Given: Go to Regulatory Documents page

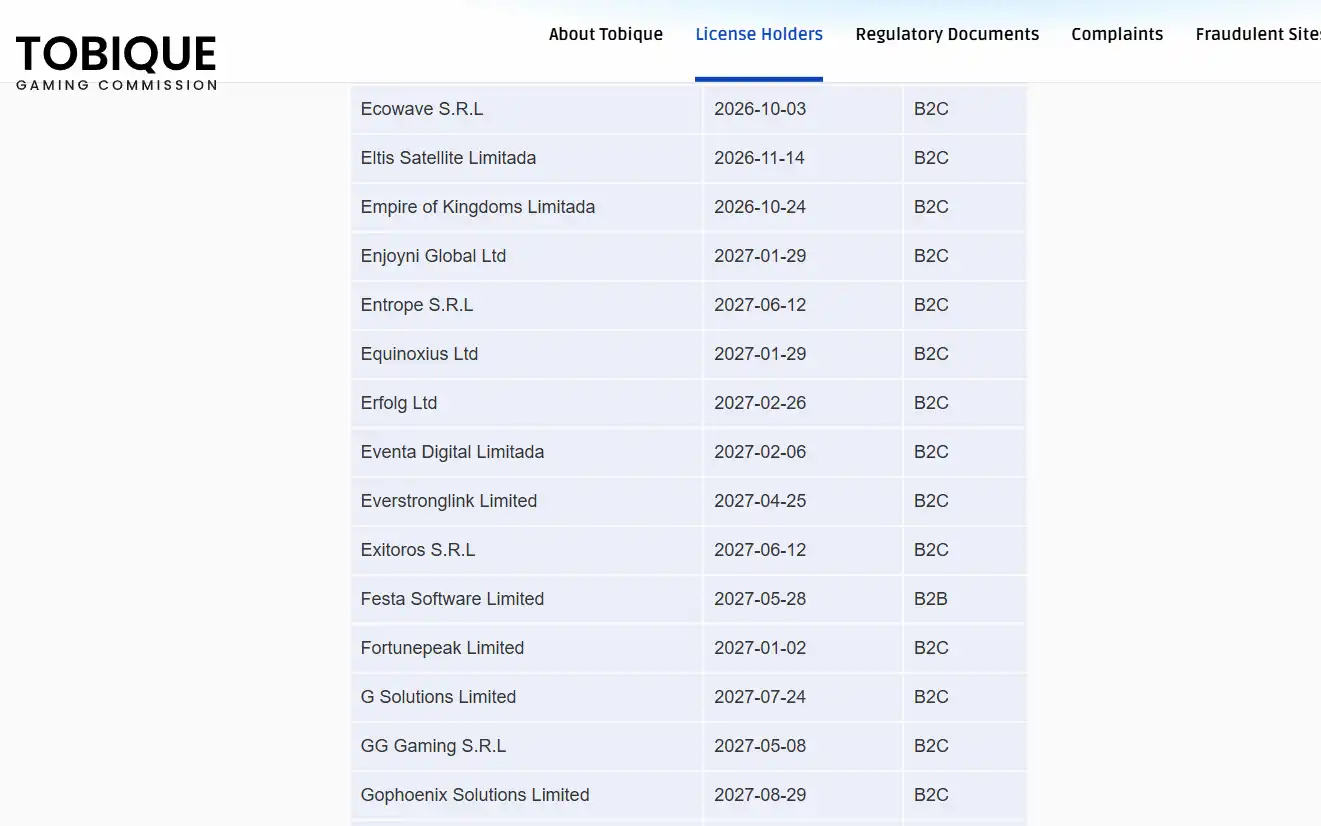Looking at the screenshot, I should [x=947, y=34].
